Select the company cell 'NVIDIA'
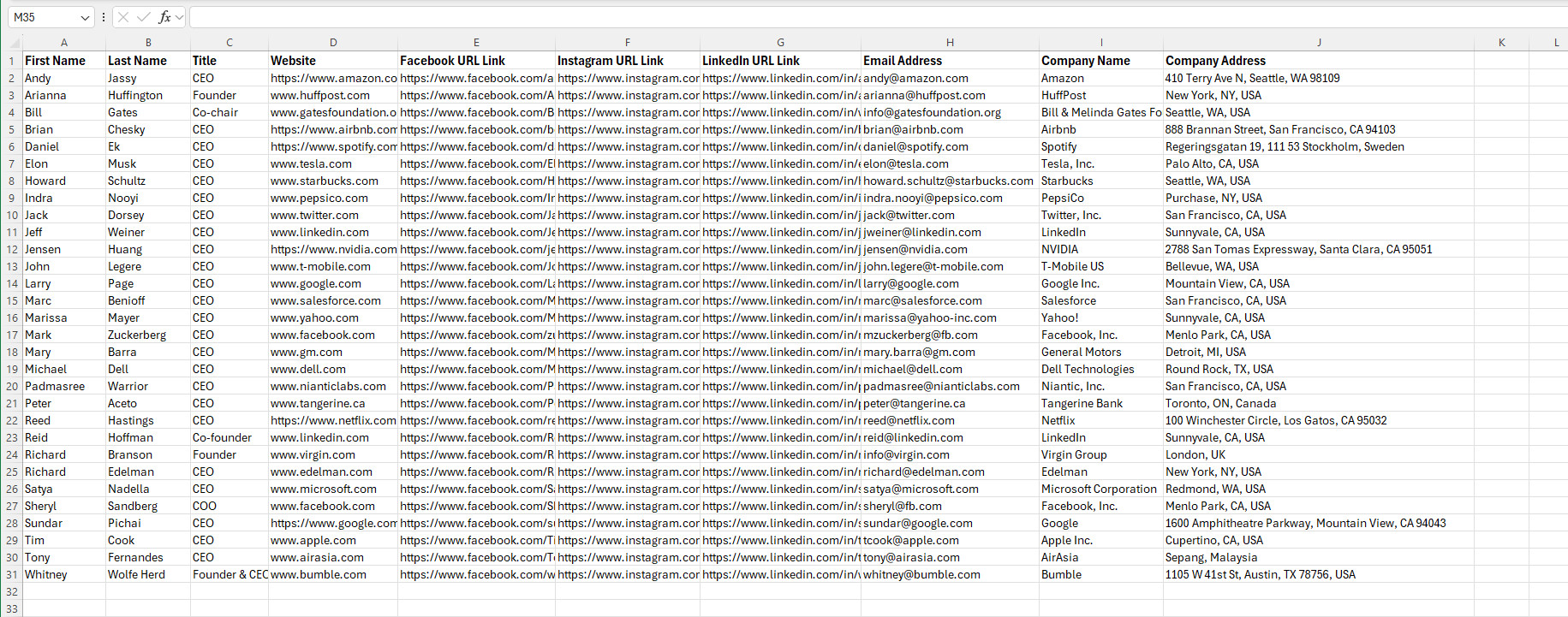The width and height of the screenshot is (1568, 617). pyautogui.click(x=1101, y=249)
